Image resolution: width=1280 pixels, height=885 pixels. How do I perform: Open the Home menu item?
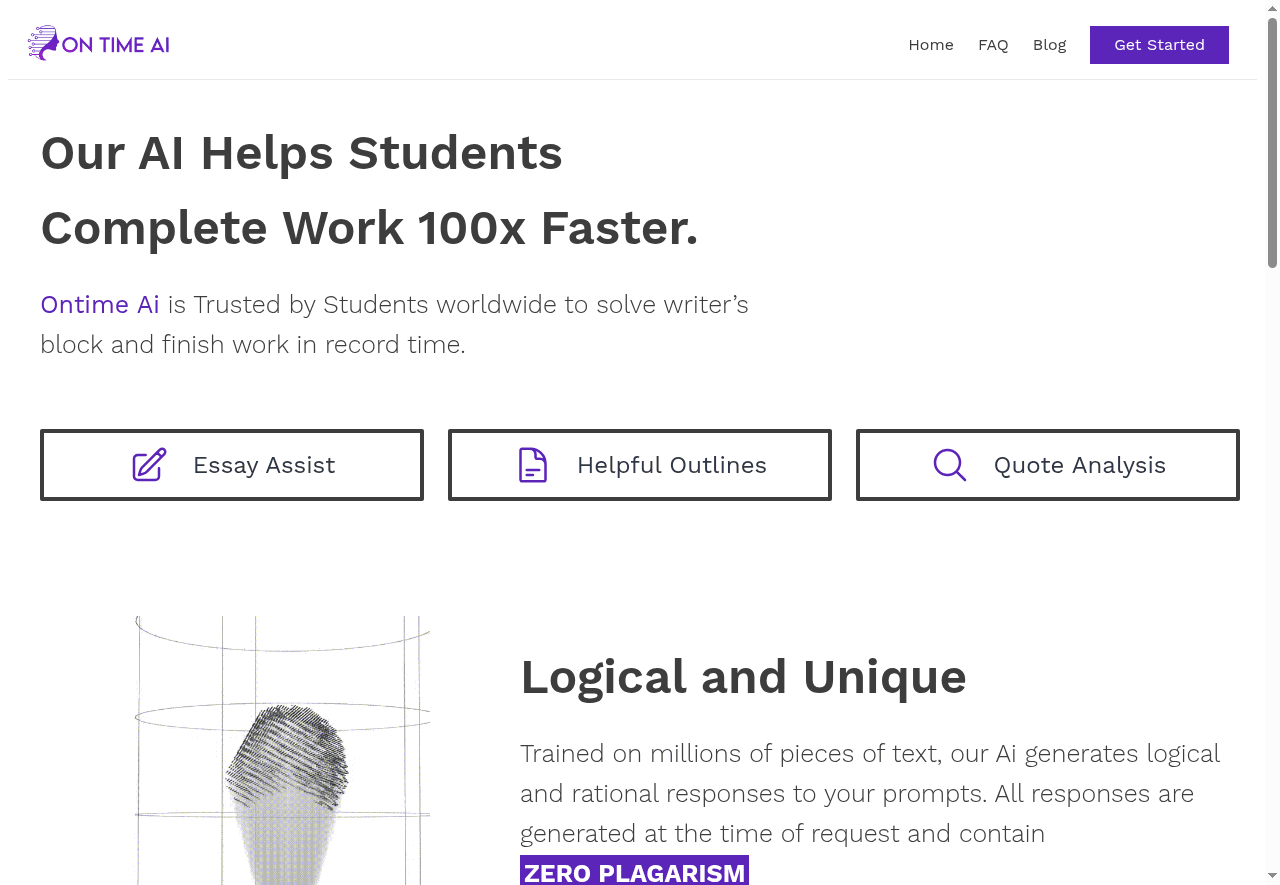click(x=930, y=45)
